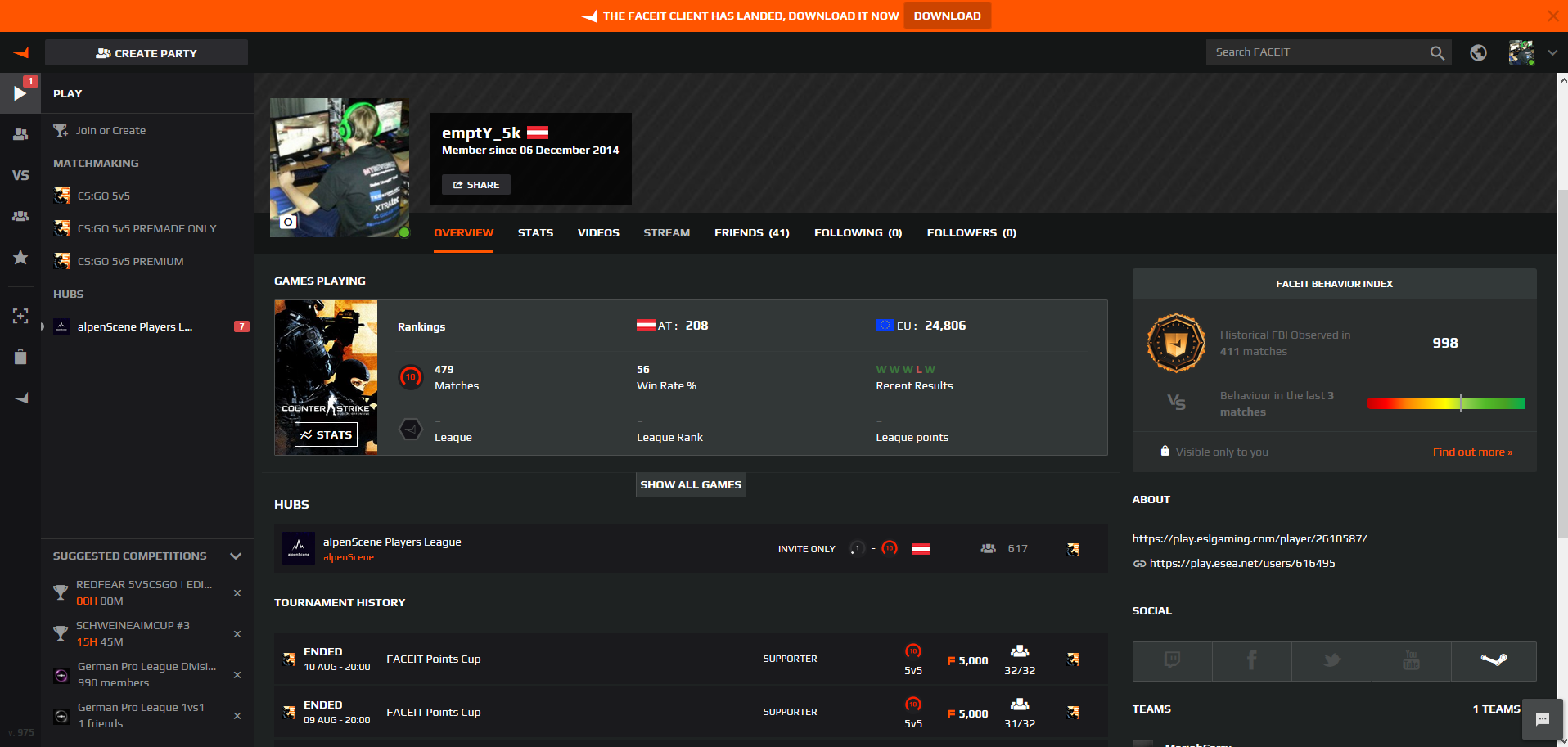Screen dimensions: 1568x747
Task: Open the Friends (41) tab
Action: pos(751,233)
